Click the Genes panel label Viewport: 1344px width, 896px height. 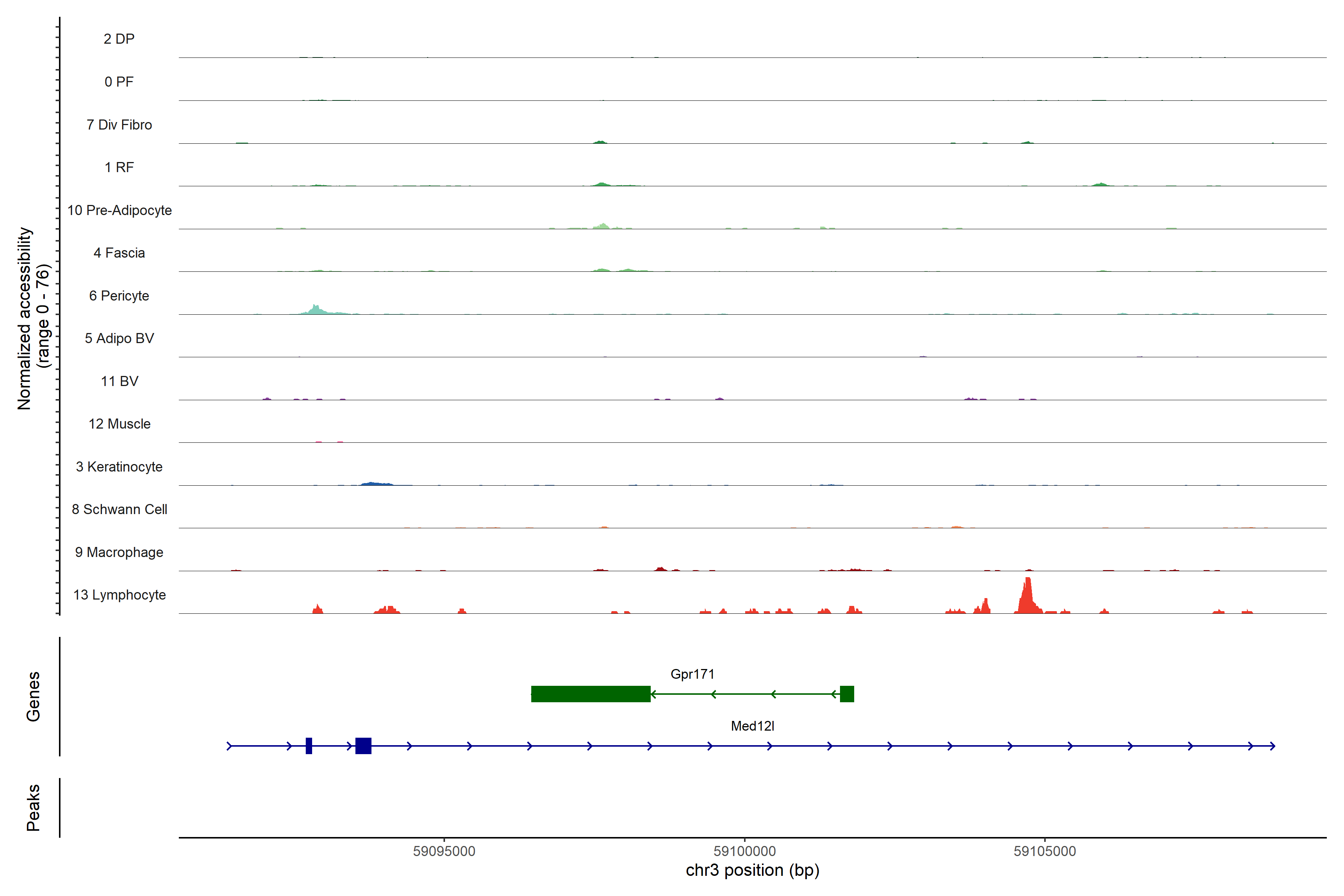click(x=33, y=697)
